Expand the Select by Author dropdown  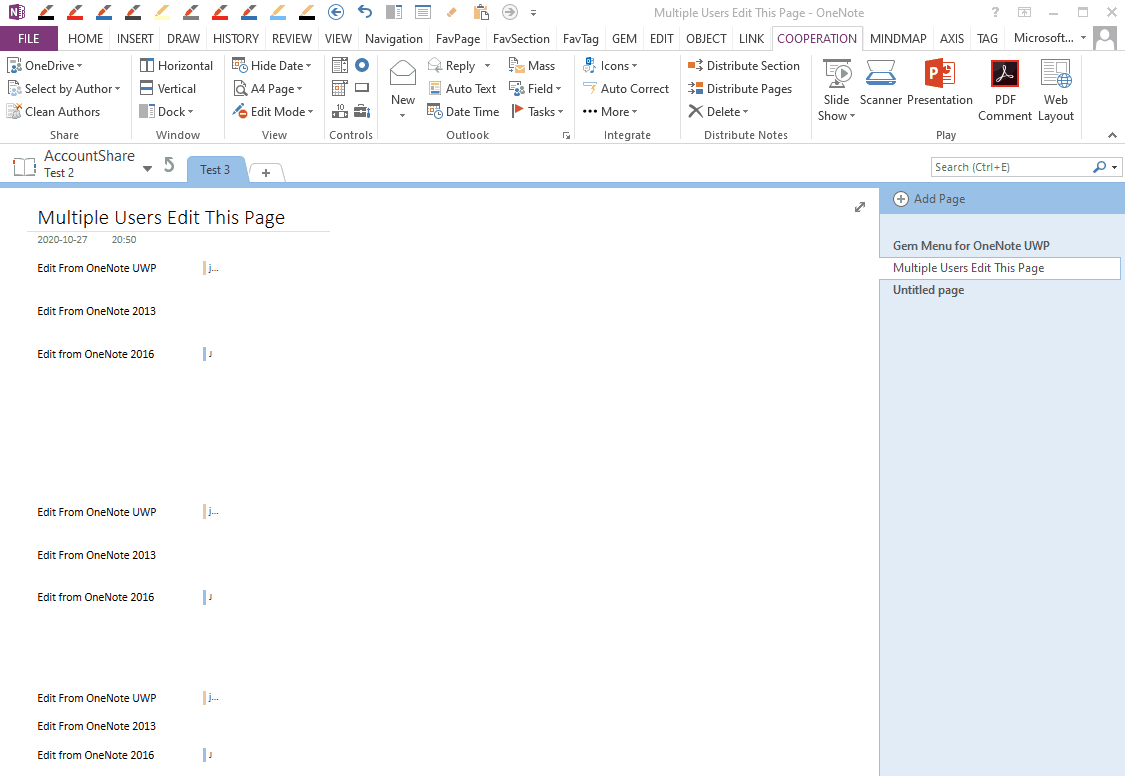click(117, 89)
